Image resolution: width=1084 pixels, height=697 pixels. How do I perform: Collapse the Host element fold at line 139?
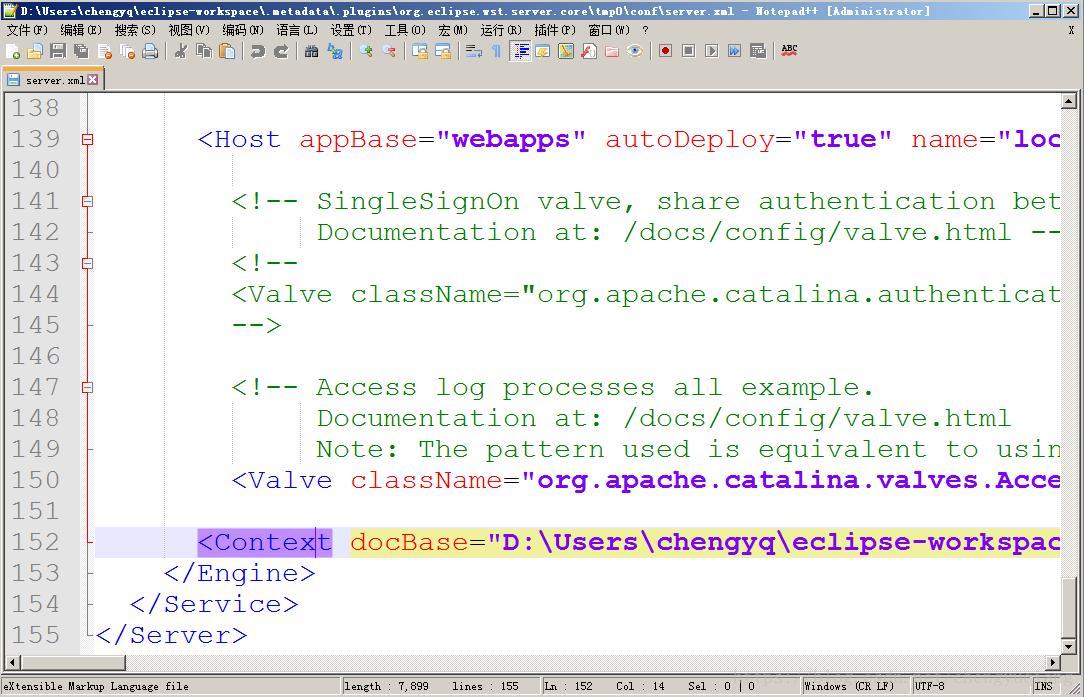[87, 141]
